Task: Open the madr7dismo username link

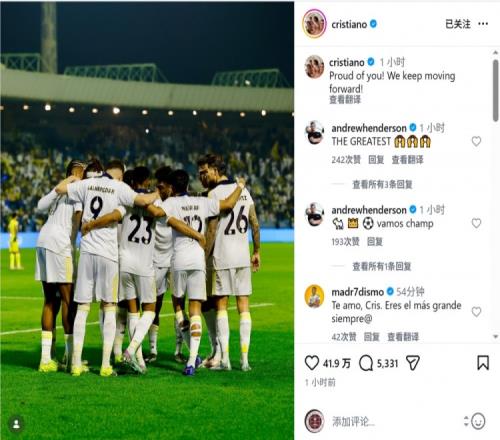Action: point(358,292)
